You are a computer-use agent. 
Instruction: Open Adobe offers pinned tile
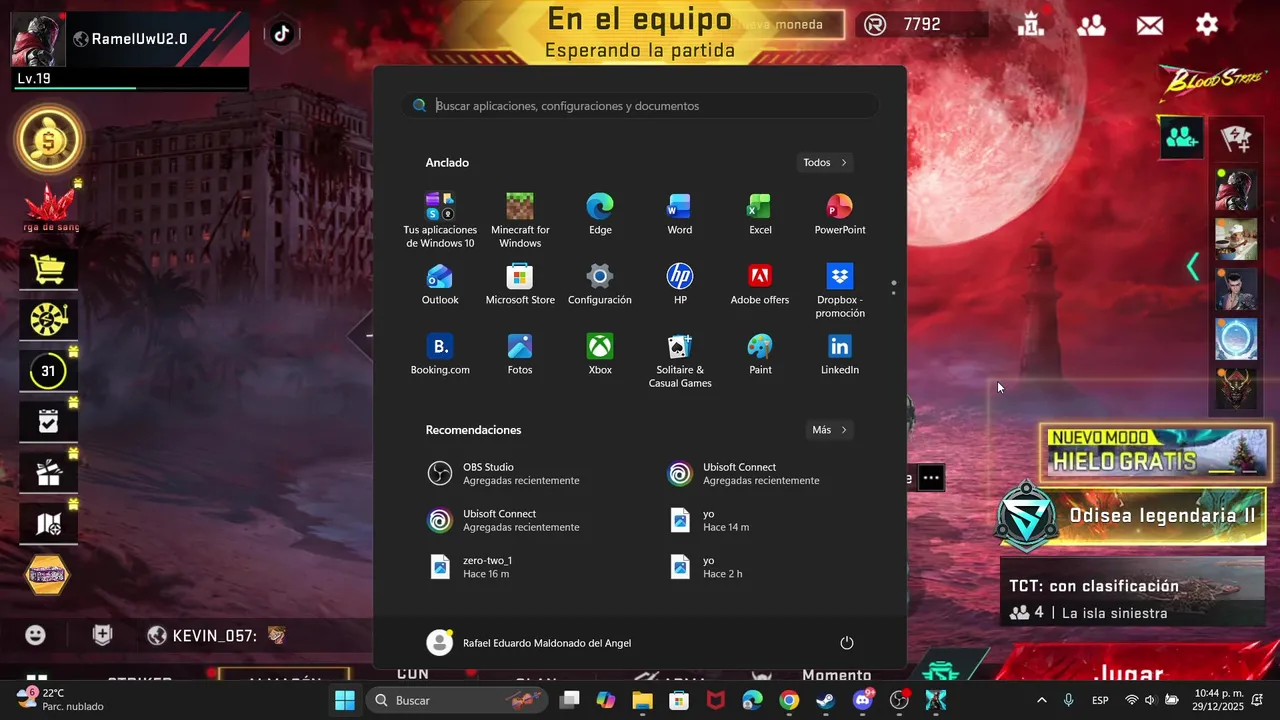pos(760,284)
